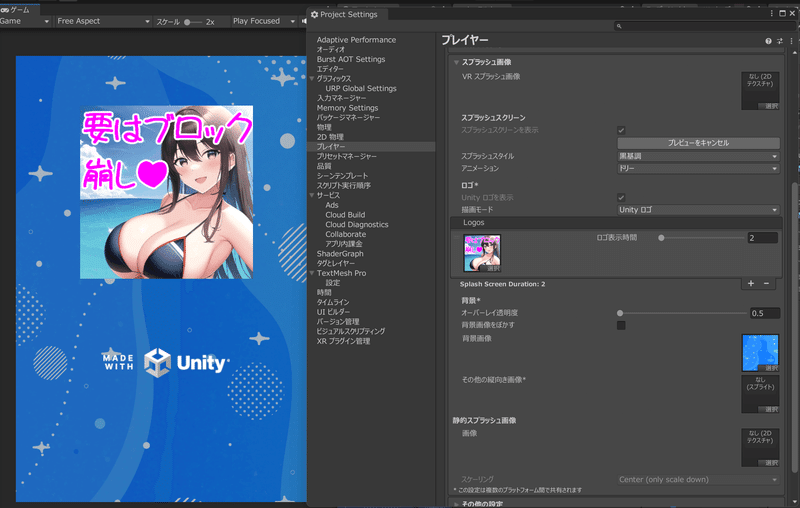Select Visual Scripting in the sidebar
The height and width of the screenshot is (508, 800).
coord(351,331)
